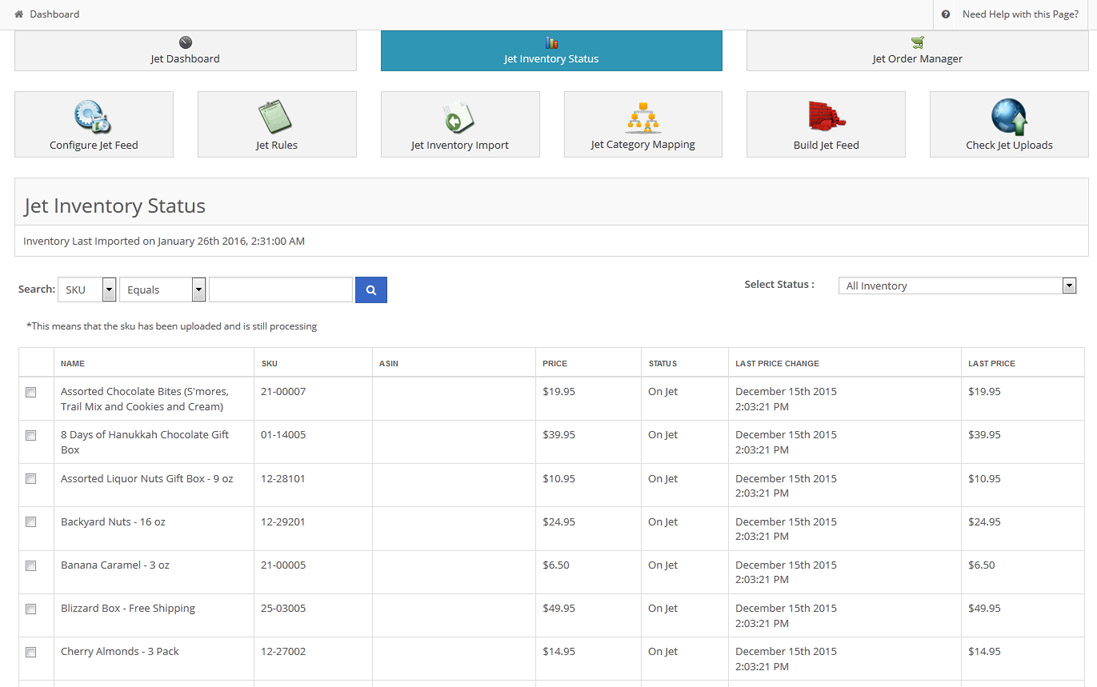Toggle checkbox for Banana Caramel - 3 oz
The height and width of the screenshot is (687, 1097).
point(31,565)
